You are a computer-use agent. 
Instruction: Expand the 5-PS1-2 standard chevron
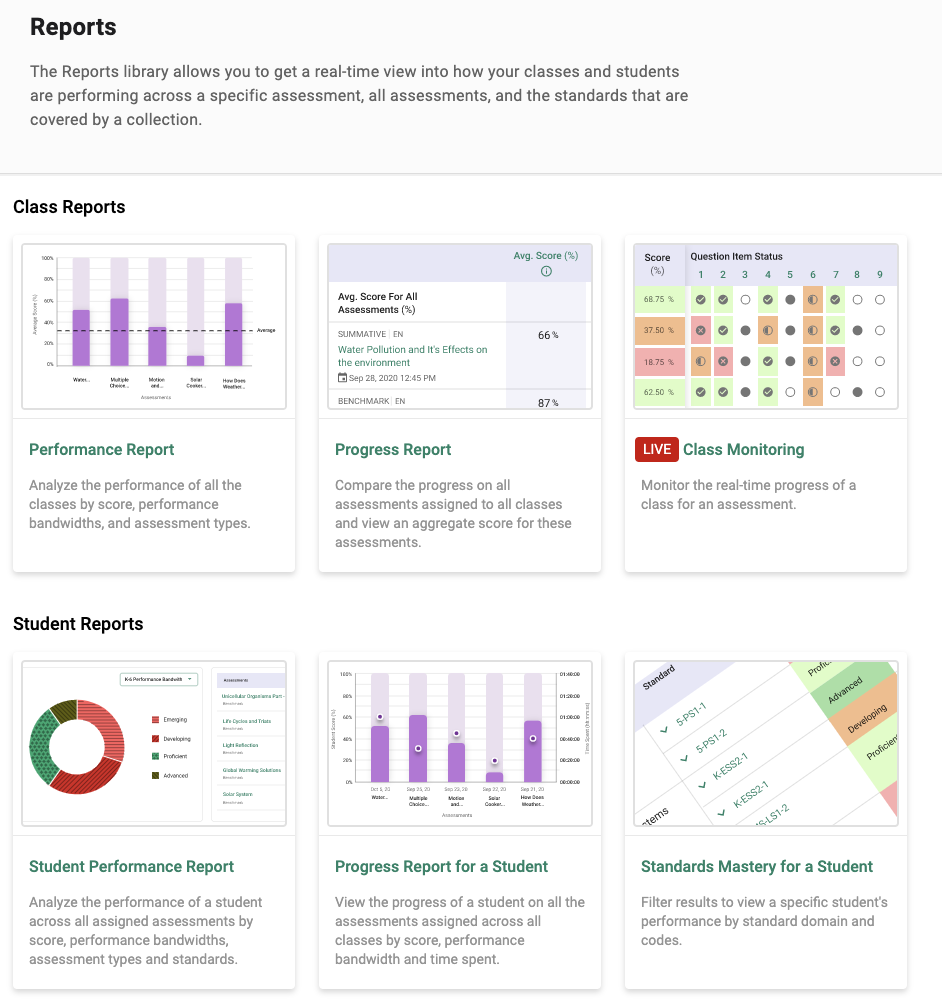(x=684, y=759)
